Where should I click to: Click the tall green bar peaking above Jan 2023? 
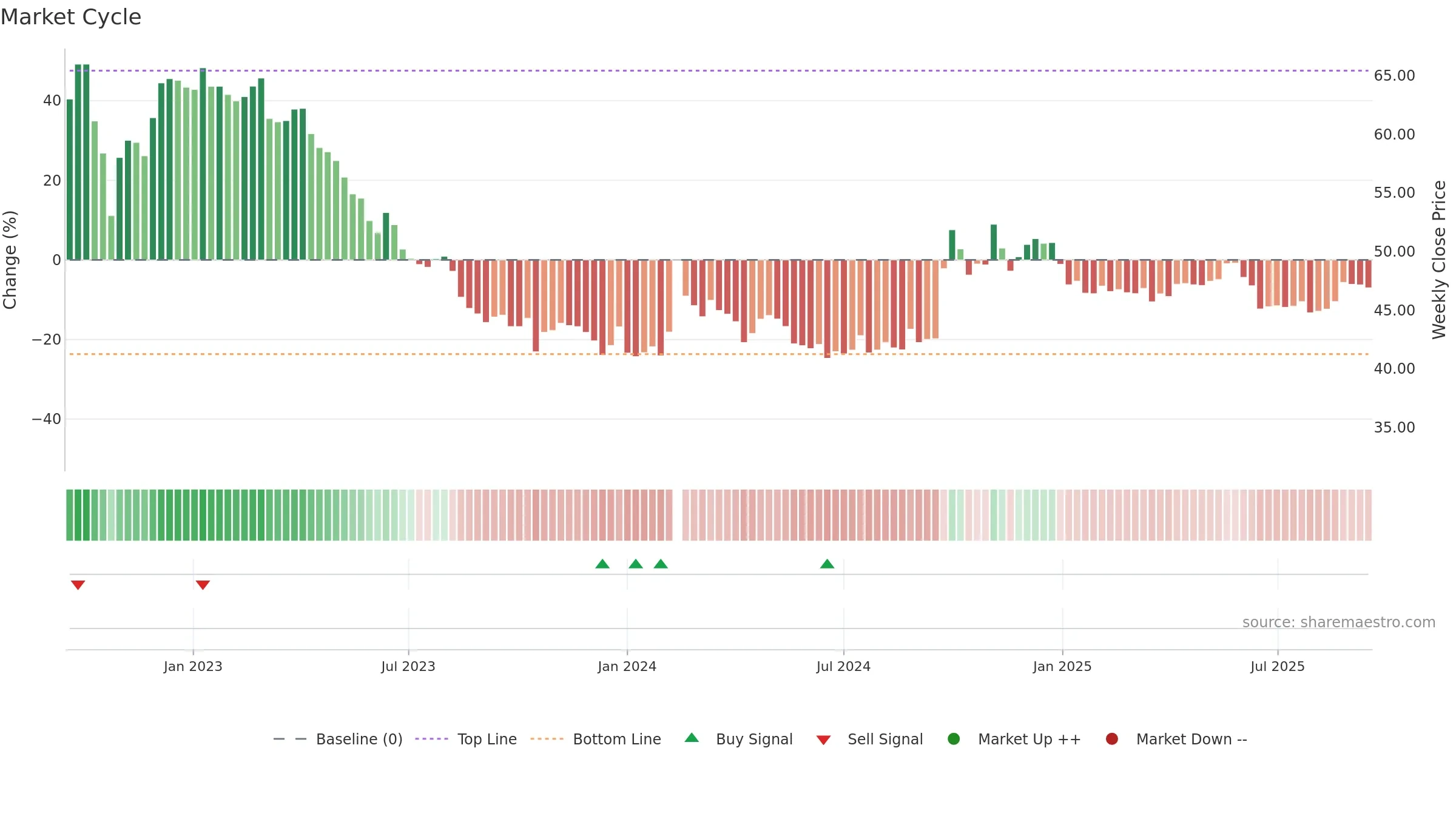pos(203,164)
